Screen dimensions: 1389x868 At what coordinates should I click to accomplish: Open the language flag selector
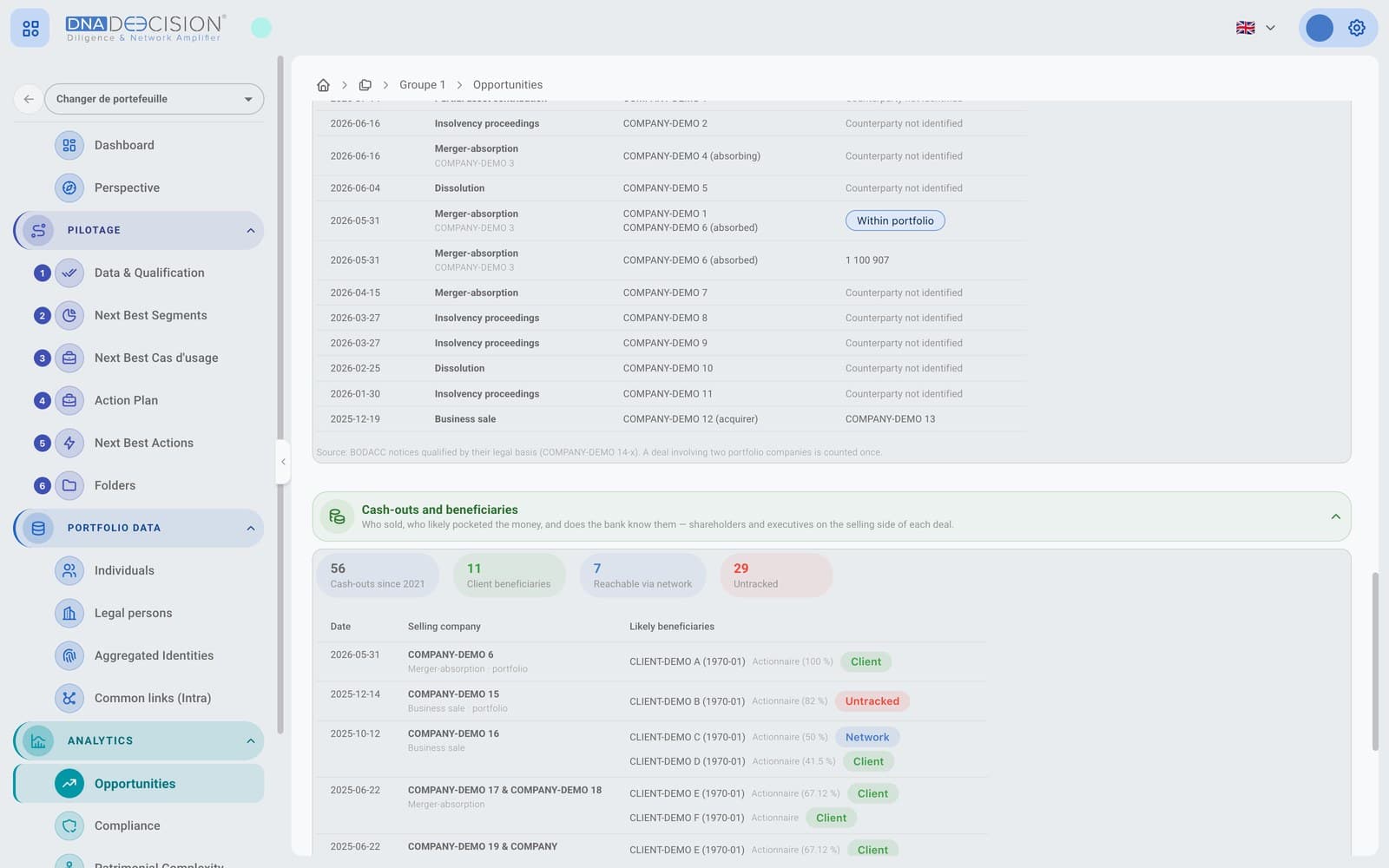coord(1255,28)
